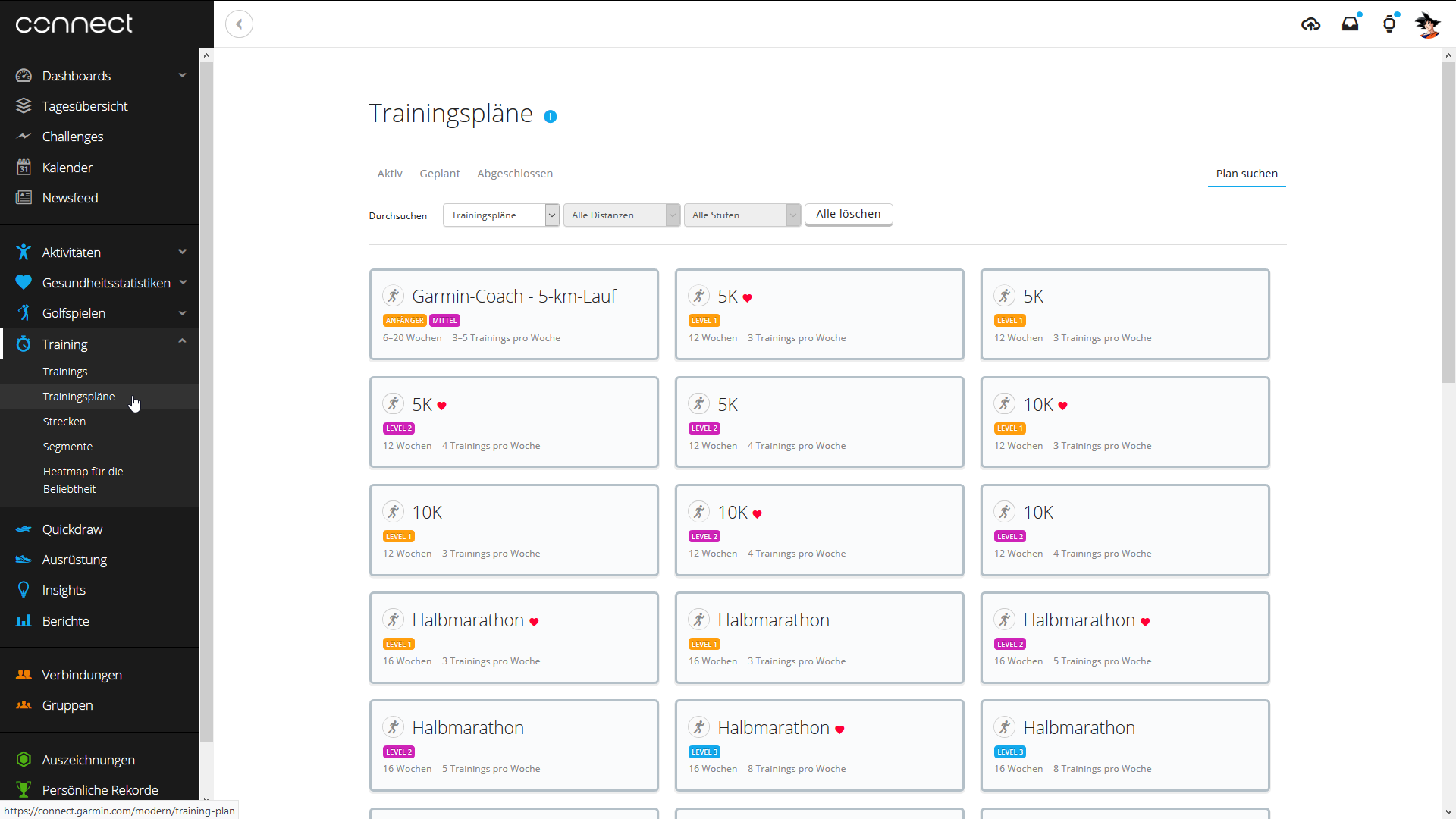Open the Alle Distanzen dropdown
The image size is (1456, 819).
pos(622,215)
